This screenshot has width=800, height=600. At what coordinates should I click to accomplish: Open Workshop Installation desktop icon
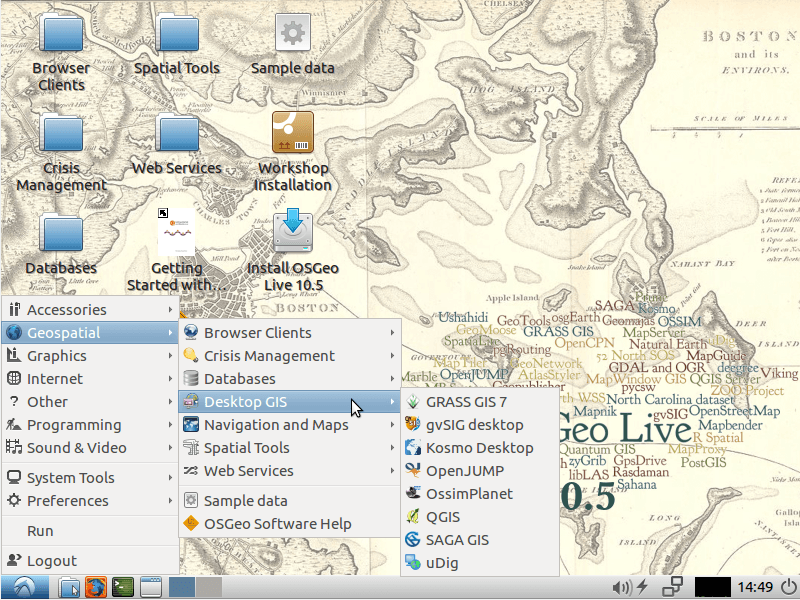pos(293,152)
